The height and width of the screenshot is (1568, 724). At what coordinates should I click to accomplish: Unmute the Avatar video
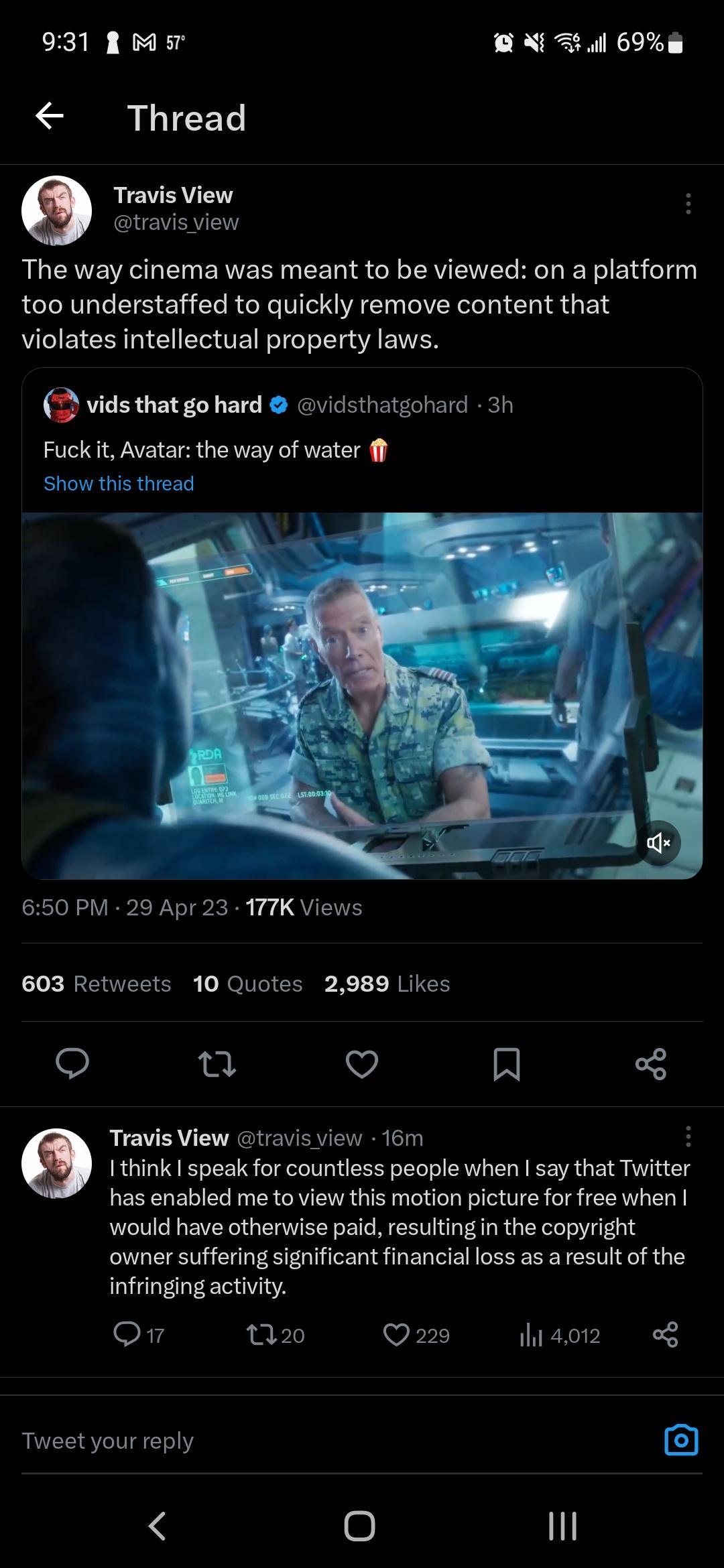[x=660, y=842]
